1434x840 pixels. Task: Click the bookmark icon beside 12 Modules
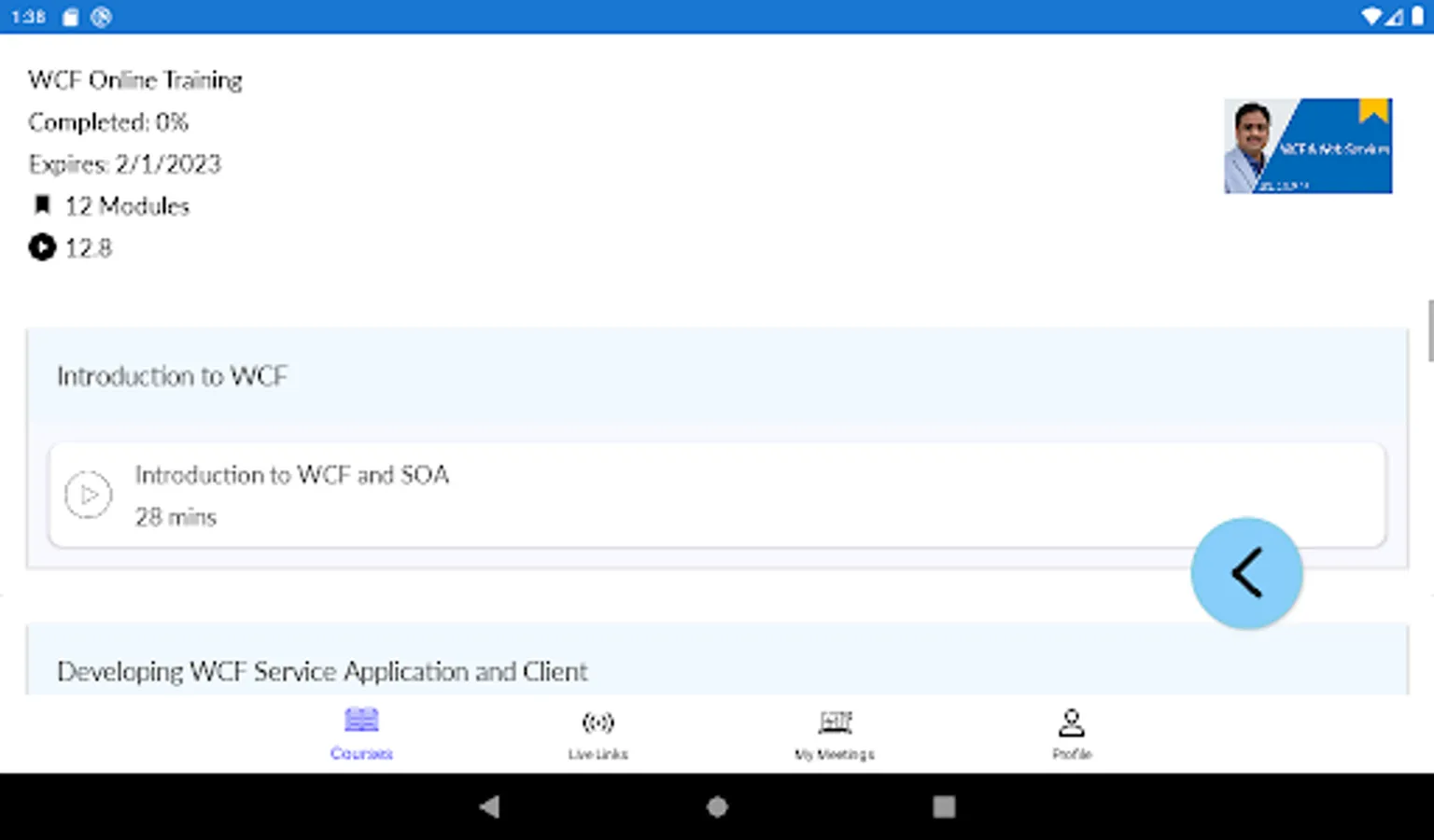pos(42,205)
